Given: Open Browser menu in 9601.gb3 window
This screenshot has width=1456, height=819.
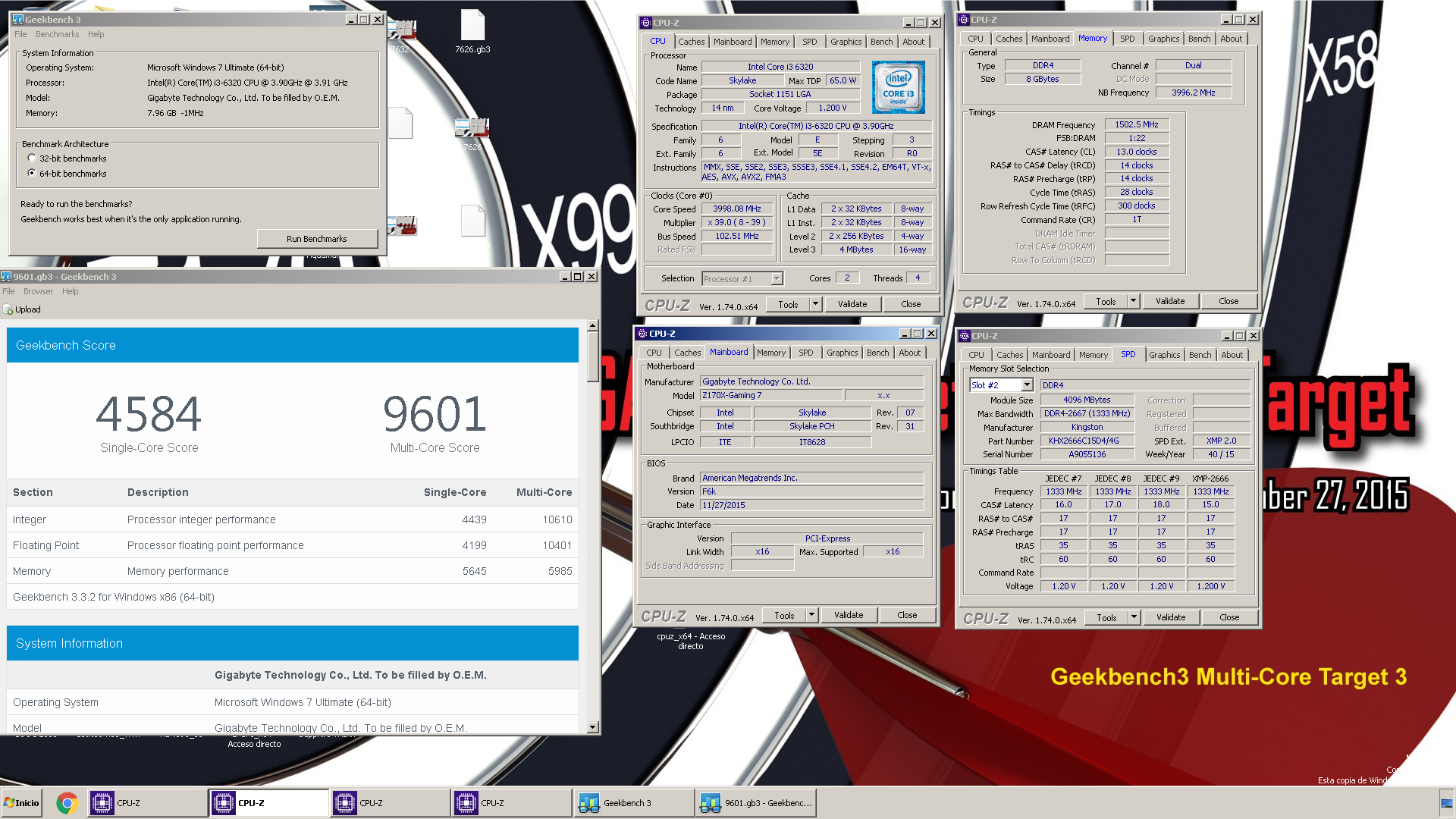Looking at the screenshot, I should click(x=38, y=292).
